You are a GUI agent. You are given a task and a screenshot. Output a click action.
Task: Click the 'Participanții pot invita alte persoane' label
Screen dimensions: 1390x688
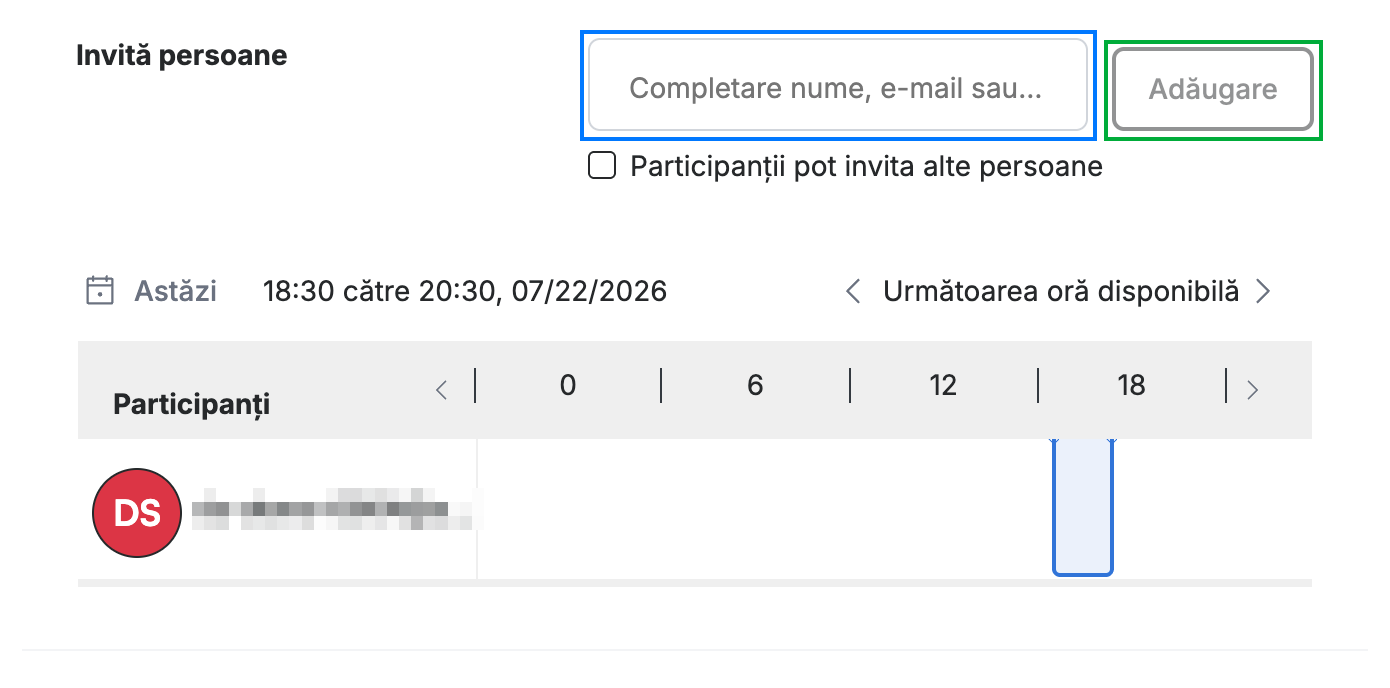point(866,166)
